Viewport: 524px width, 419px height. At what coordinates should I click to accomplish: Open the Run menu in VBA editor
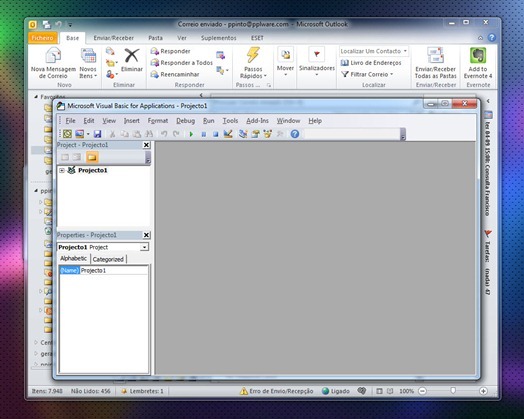pos(209,121)
